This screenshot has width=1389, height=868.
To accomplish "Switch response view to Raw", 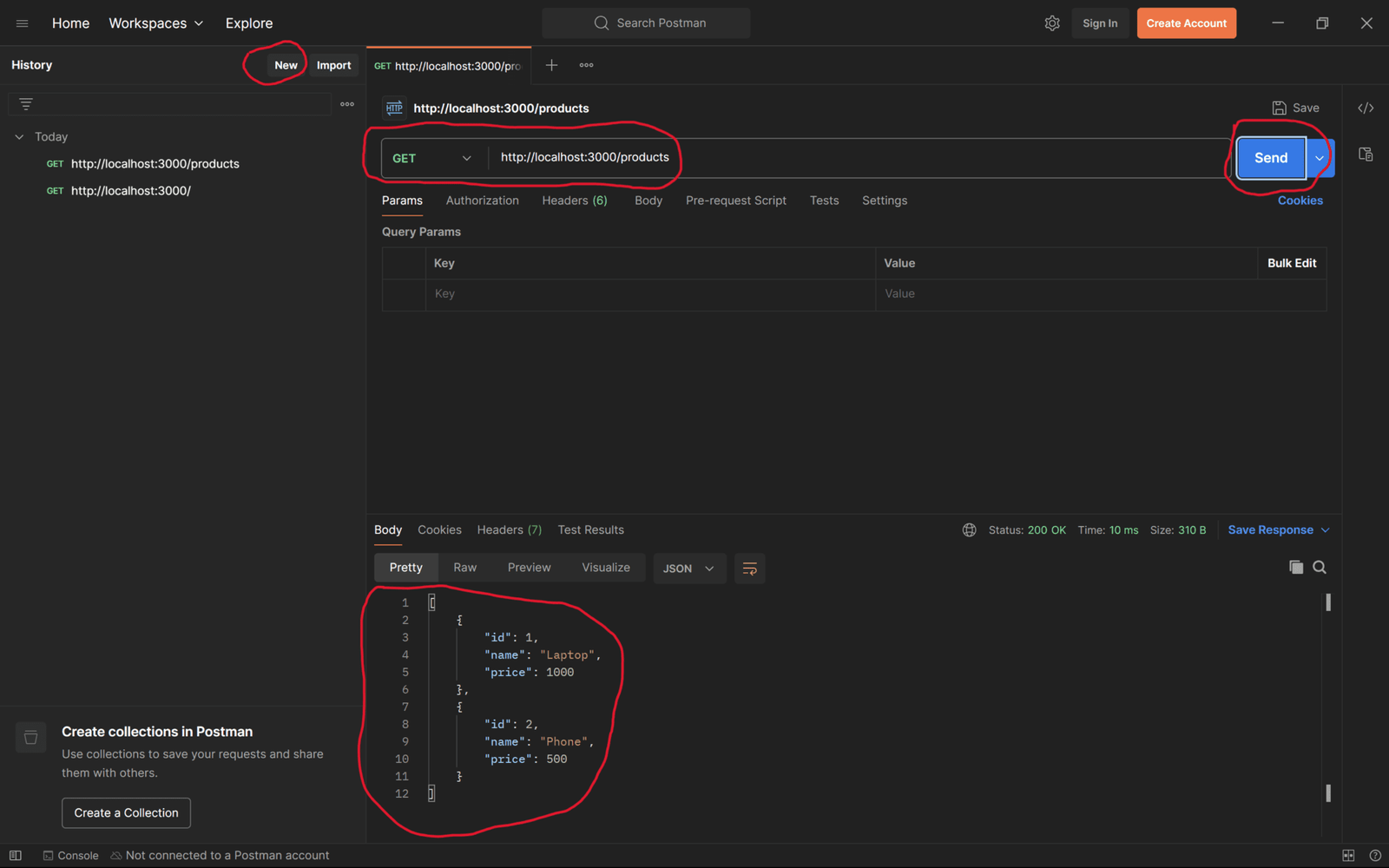I will tap(464, 568).
